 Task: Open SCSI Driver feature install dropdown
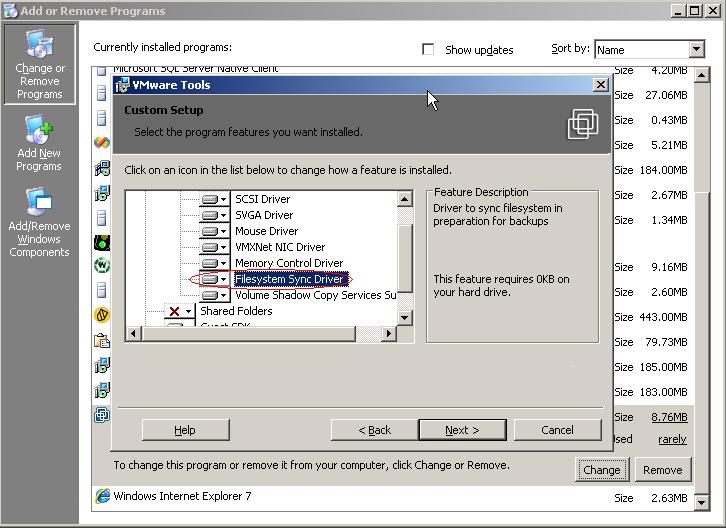pyautogui.click(x=215, y=199)
